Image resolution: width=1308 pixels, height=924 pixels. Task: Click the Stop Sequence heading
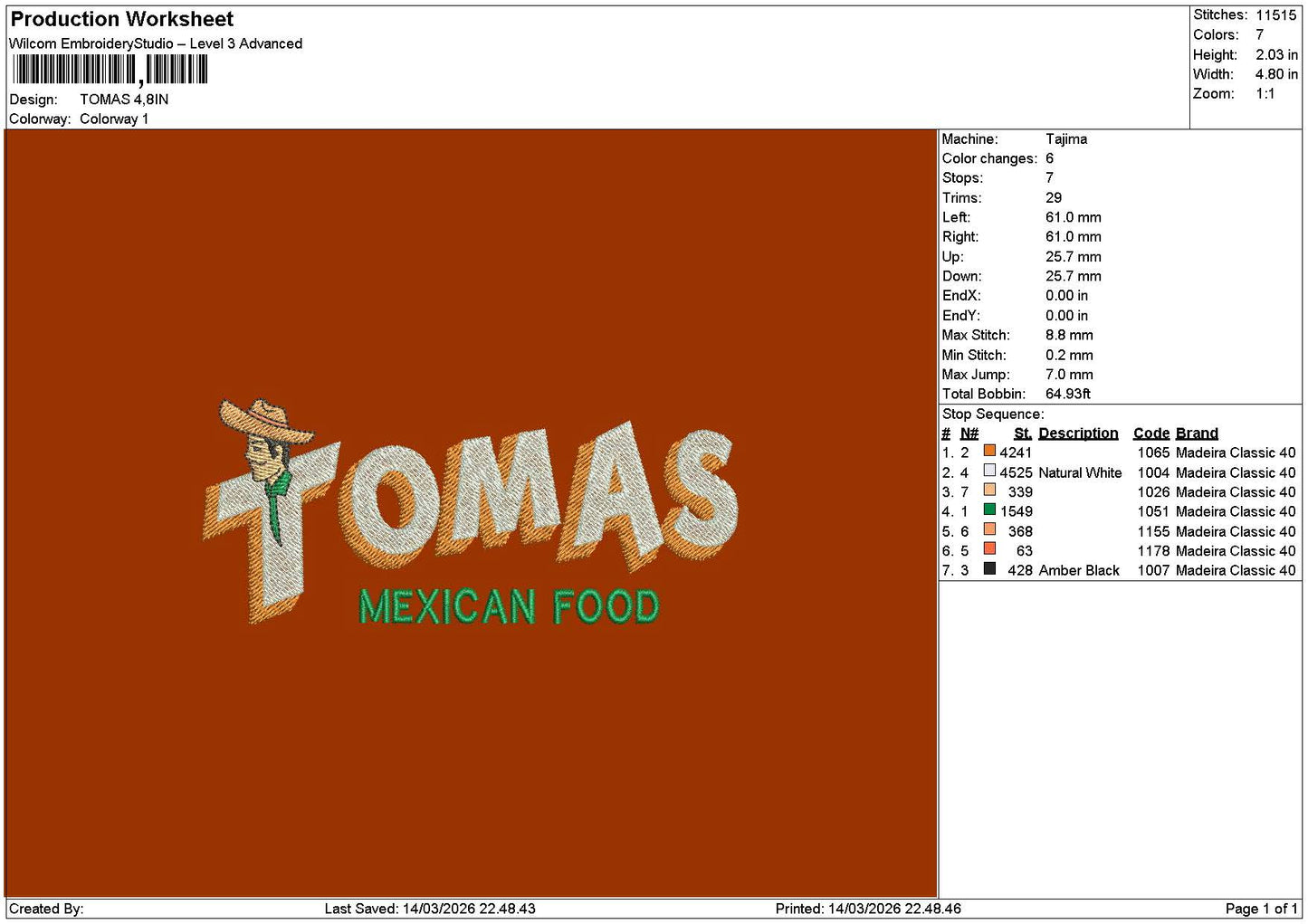993,414
